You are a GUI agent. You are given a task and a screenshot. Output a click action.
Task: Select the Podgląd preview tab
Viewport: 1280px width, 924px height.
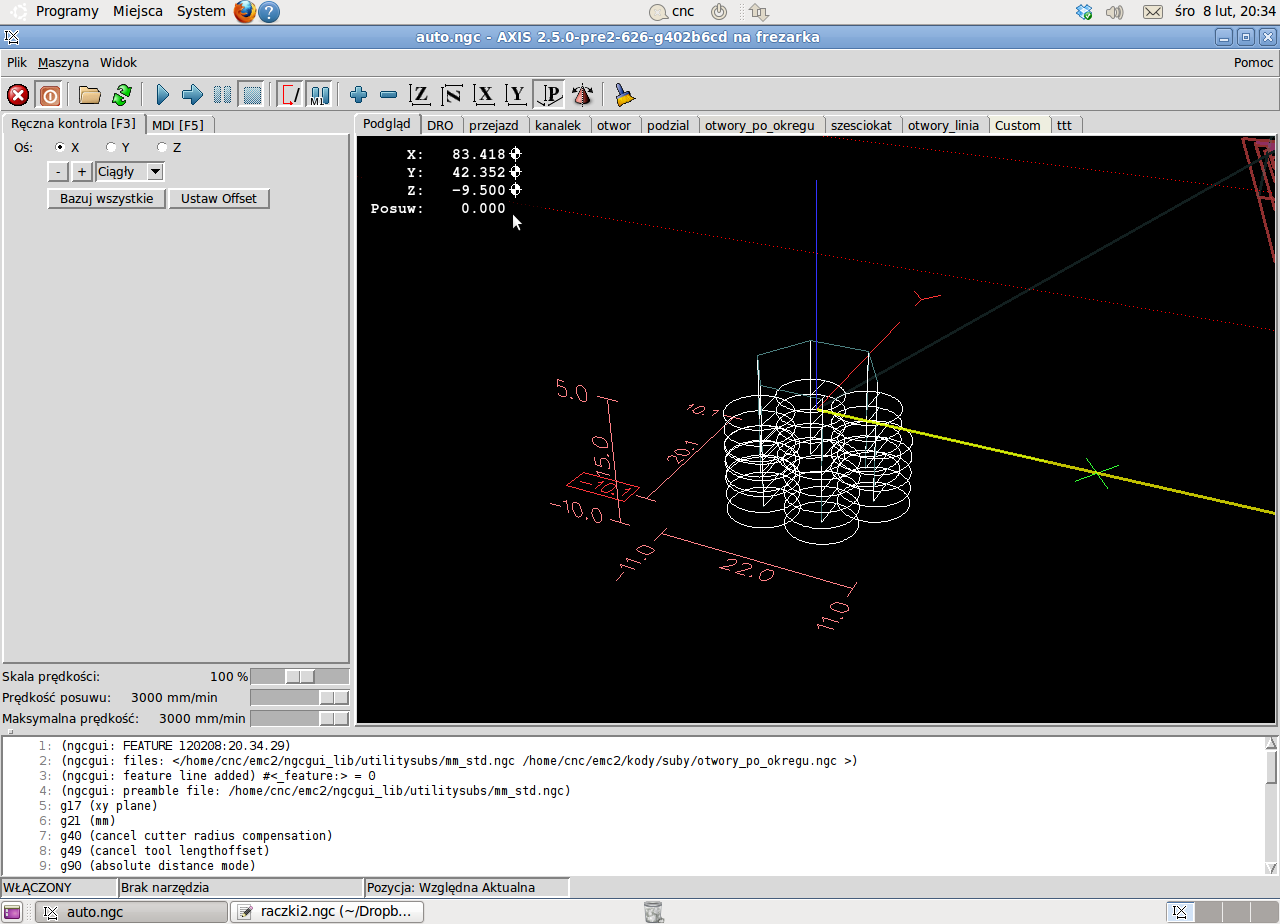(x=387, y=124)
